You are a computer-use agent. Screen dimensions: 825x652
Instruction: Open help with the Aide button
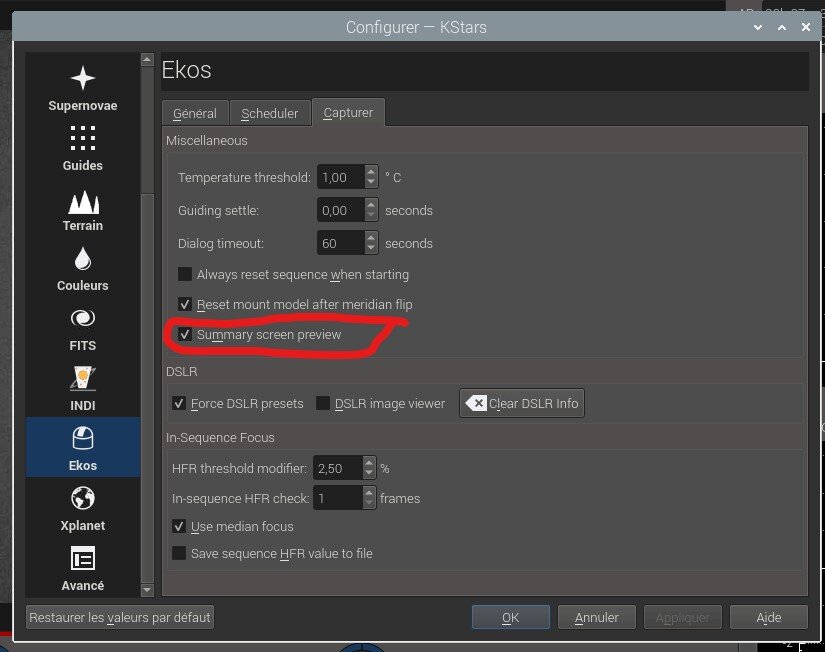click(769, 617)
